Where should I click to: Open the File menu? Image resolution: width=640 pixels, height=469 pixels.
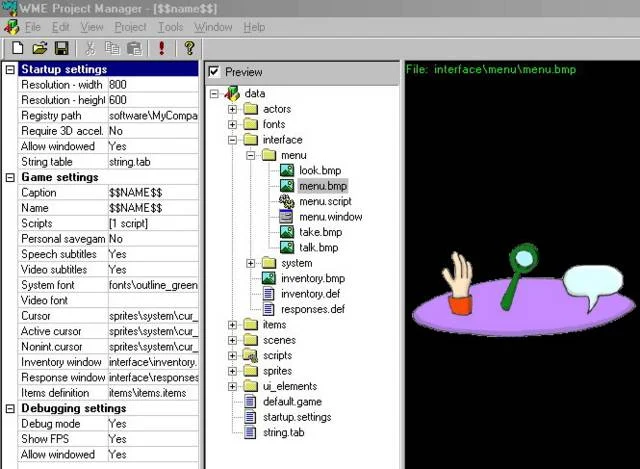(x=33, y=27)
